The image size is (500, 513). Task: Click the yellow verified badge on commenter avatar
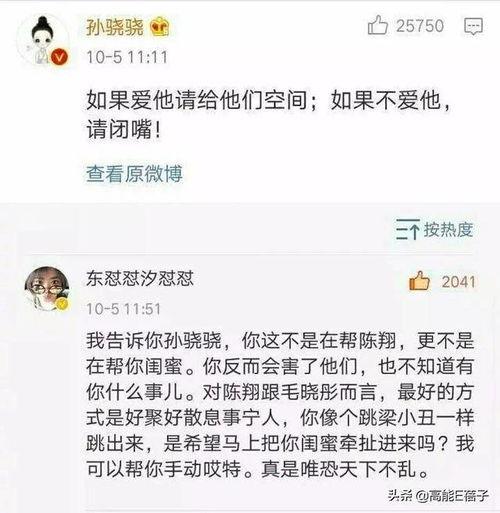point(62,304)
